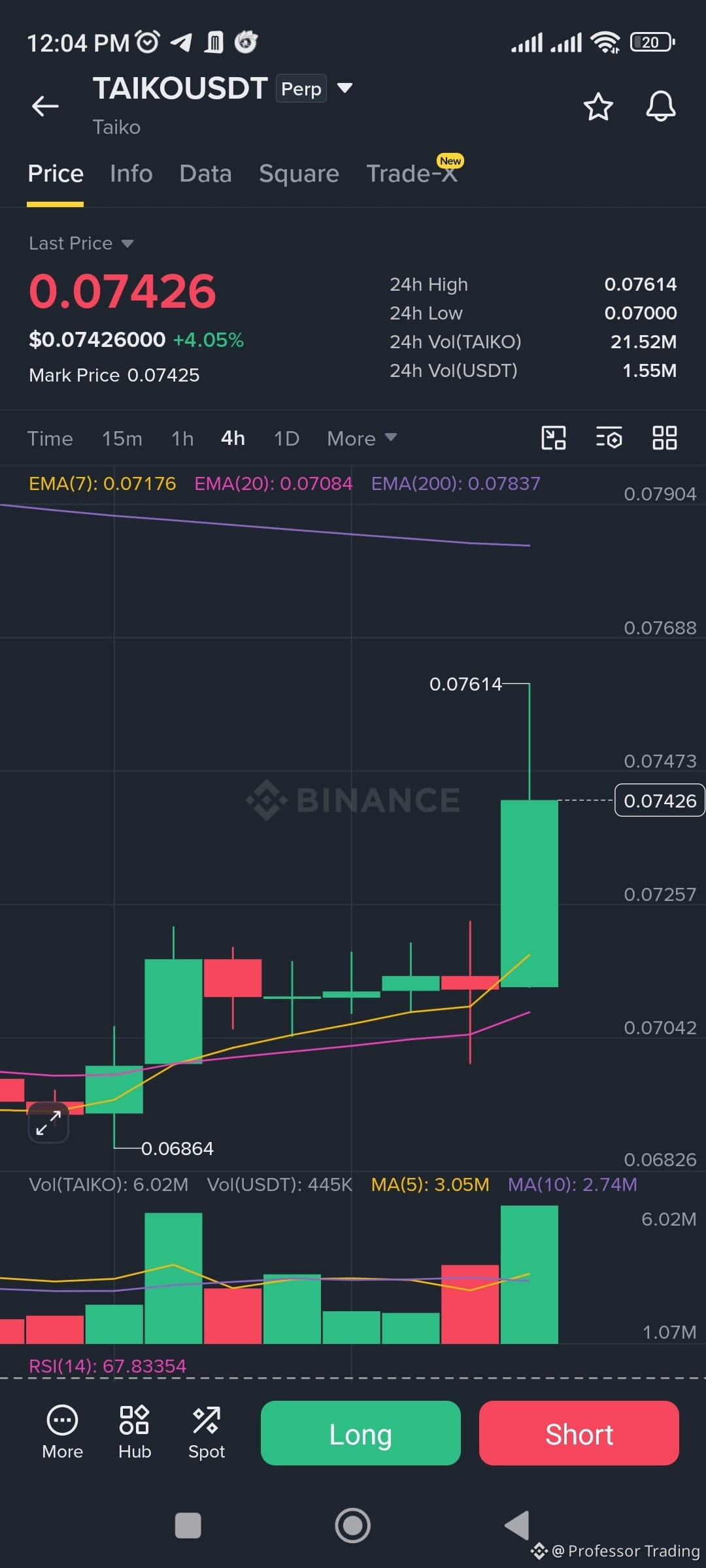The height and width of the screenshot is (1568, 706).
Task: Tap the 24h High value 0.07614
Action: click(x=641, y=284)
